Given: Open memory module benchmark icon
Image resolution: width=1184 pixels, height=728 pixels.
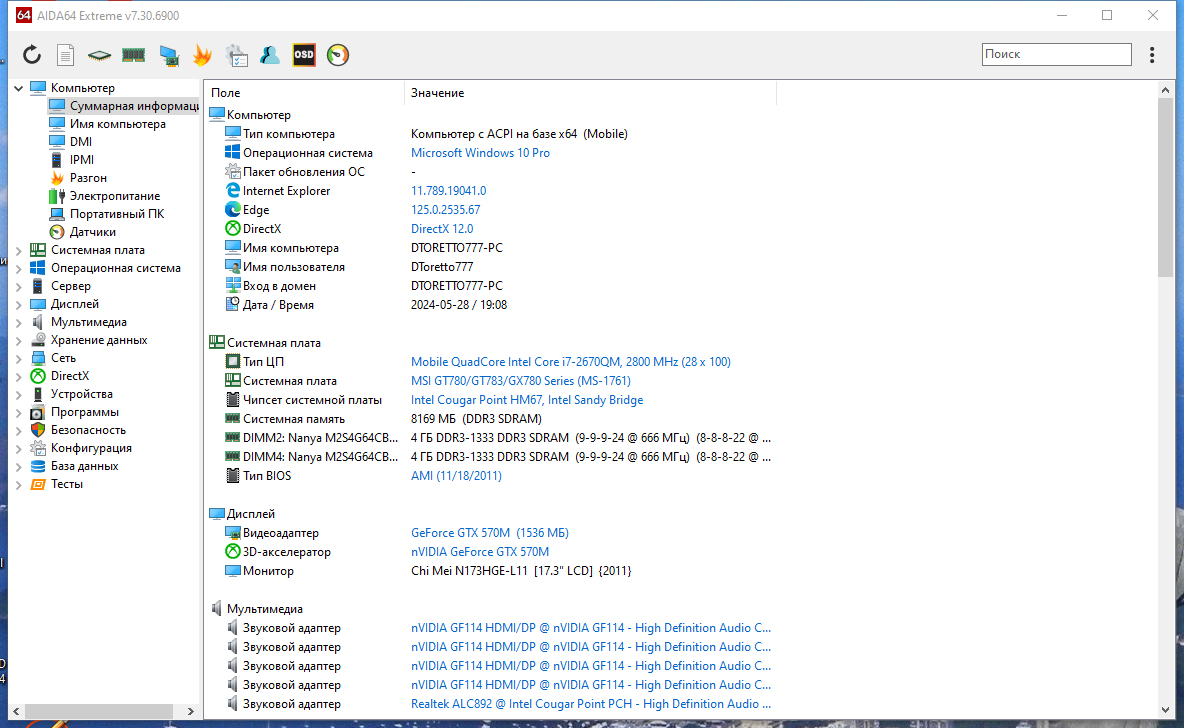Looking at the screenshot, I should tap(133, 54).
